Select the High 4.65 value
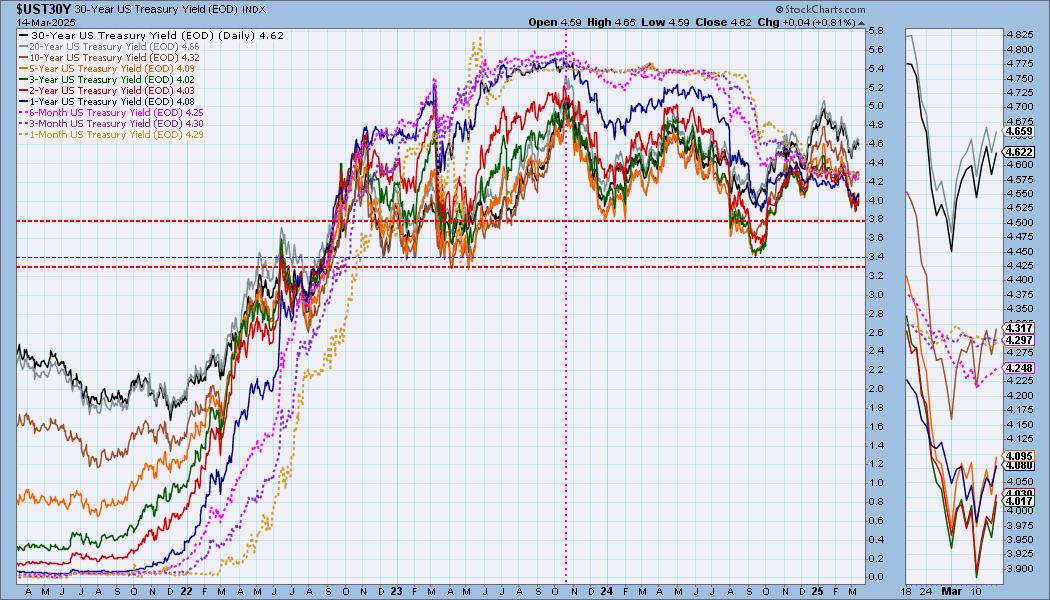 (x=610, y=22)
